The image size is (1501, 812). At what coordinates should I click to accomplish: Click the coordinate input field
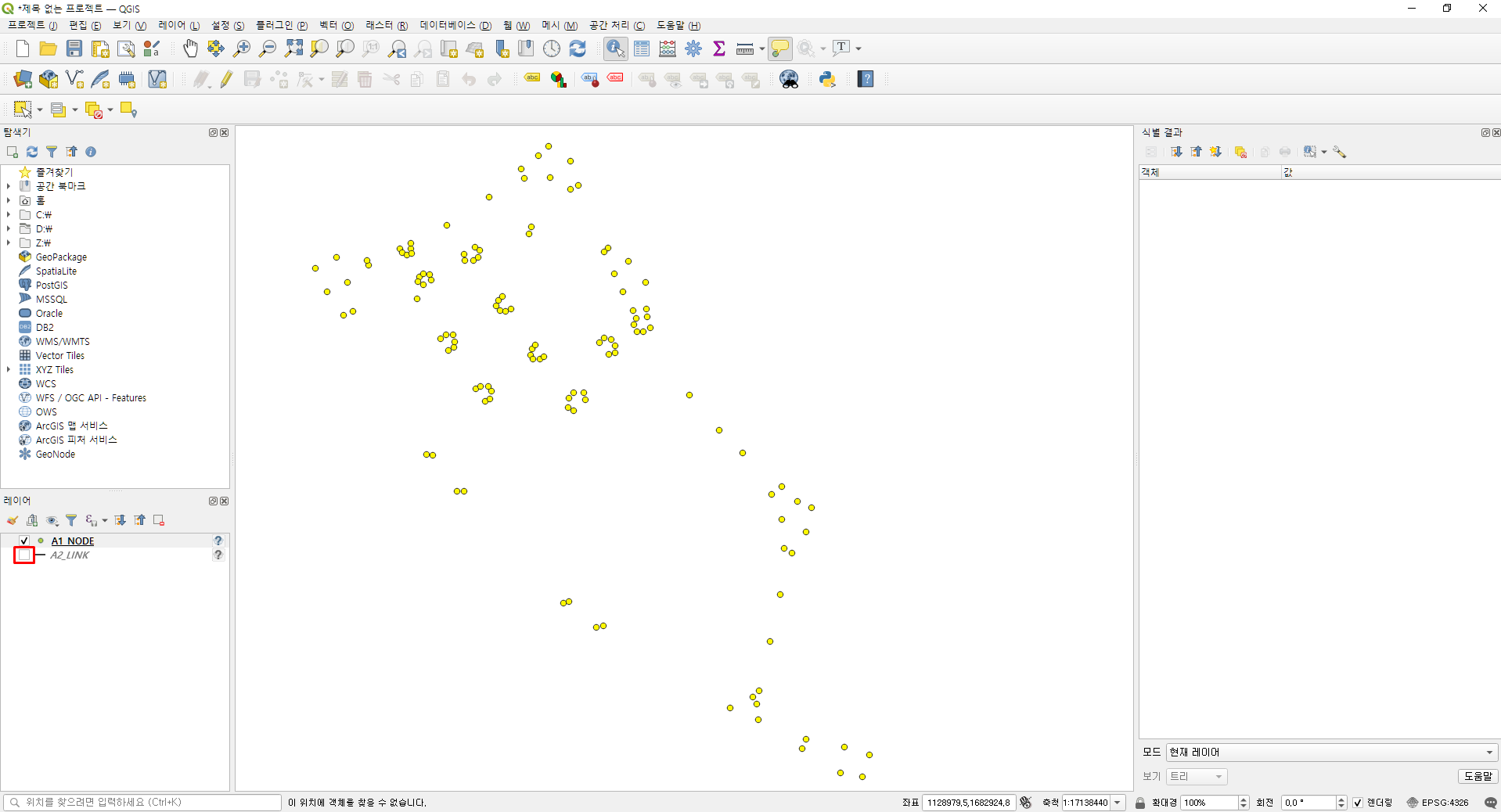coord(969,803)
